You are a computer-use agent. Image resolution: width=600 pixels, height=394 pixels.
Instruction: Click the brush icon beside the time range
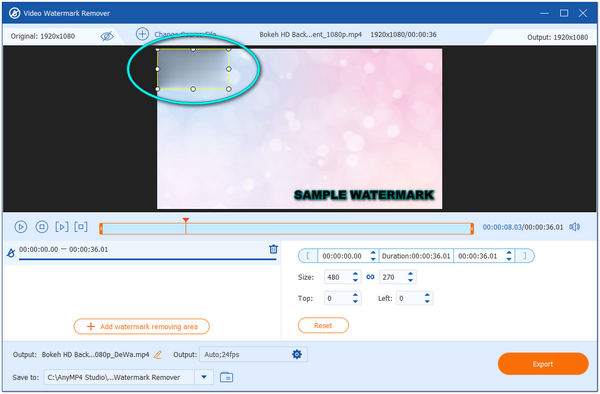coord(11,253)
